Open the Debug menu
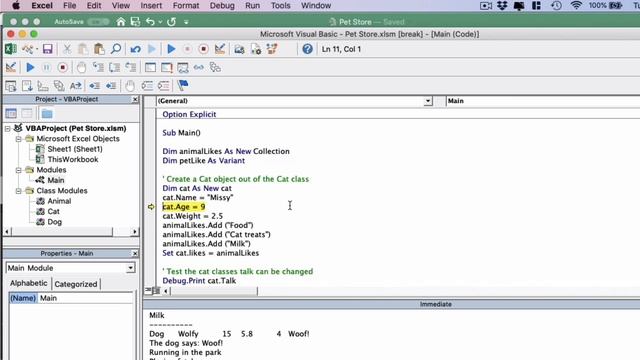Image resolution: width=640 pixels, height=360 pixels. (222, 6)
